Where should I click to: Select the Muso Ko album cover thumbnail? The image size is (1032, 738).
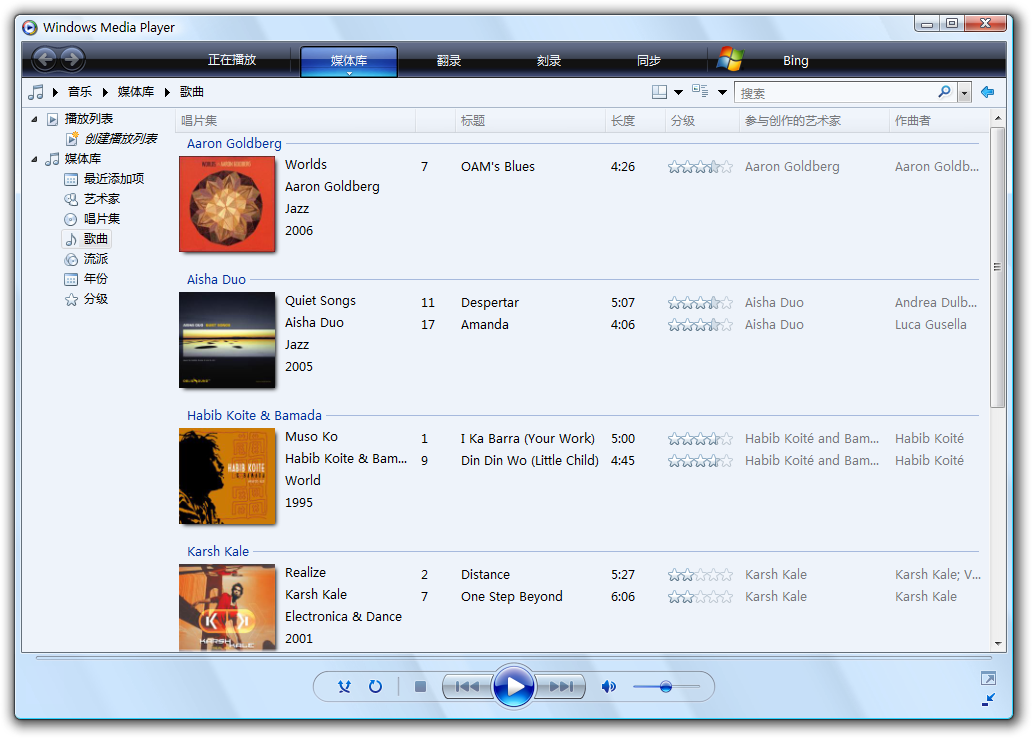pos(227,476)
